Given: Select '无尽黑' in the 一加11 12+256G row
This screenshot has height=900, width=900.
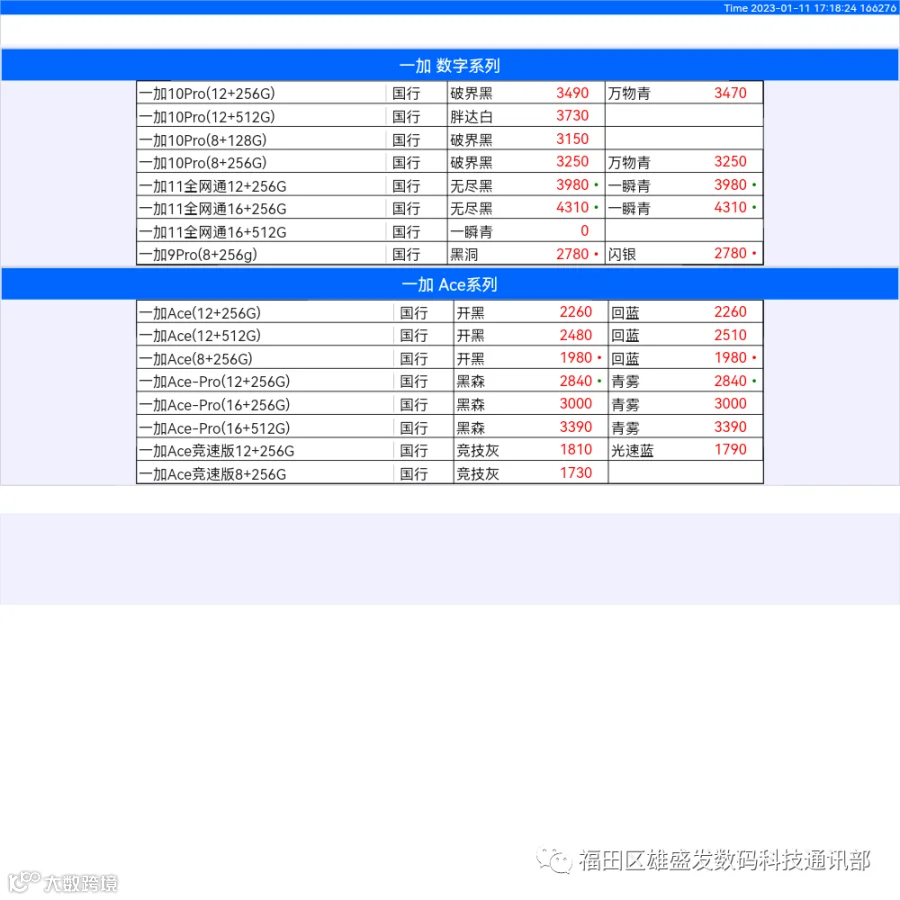Looking at the screenshot, I should (x=471, y=186).
